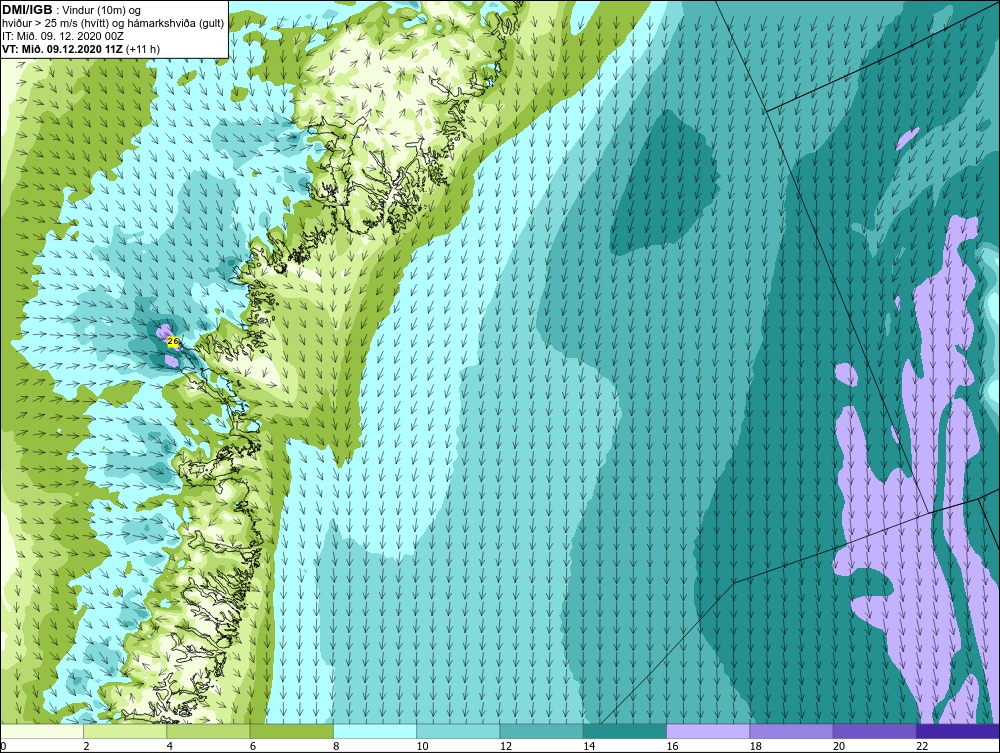Image resolution: width=1000 pixels, height=753 pixels.
Task: Click legend label 16
Action: (x=672, y=746)
